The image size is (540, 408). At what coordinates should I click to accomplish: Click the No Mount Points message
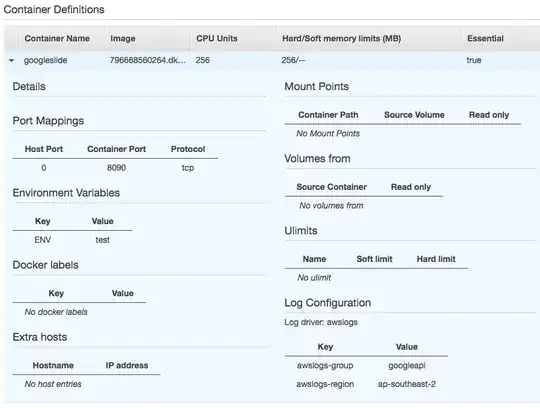point(328,134)
